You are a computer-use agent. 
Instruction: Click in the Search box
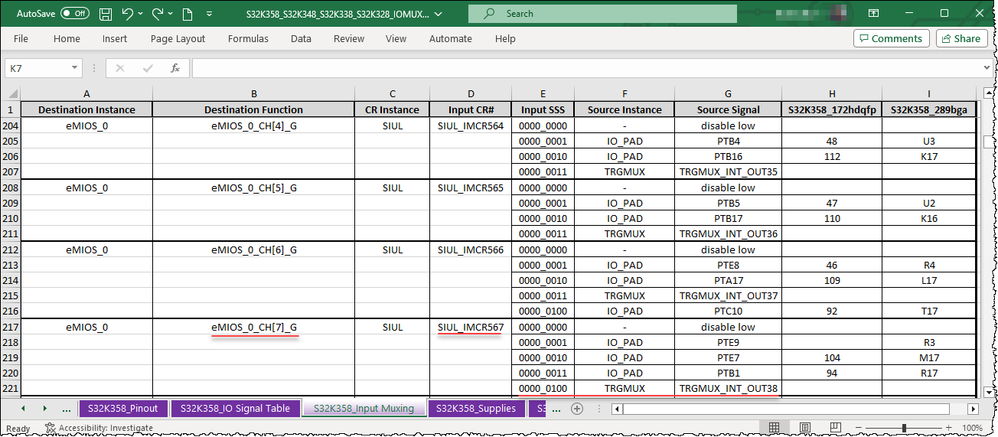[x=602, y=13]
